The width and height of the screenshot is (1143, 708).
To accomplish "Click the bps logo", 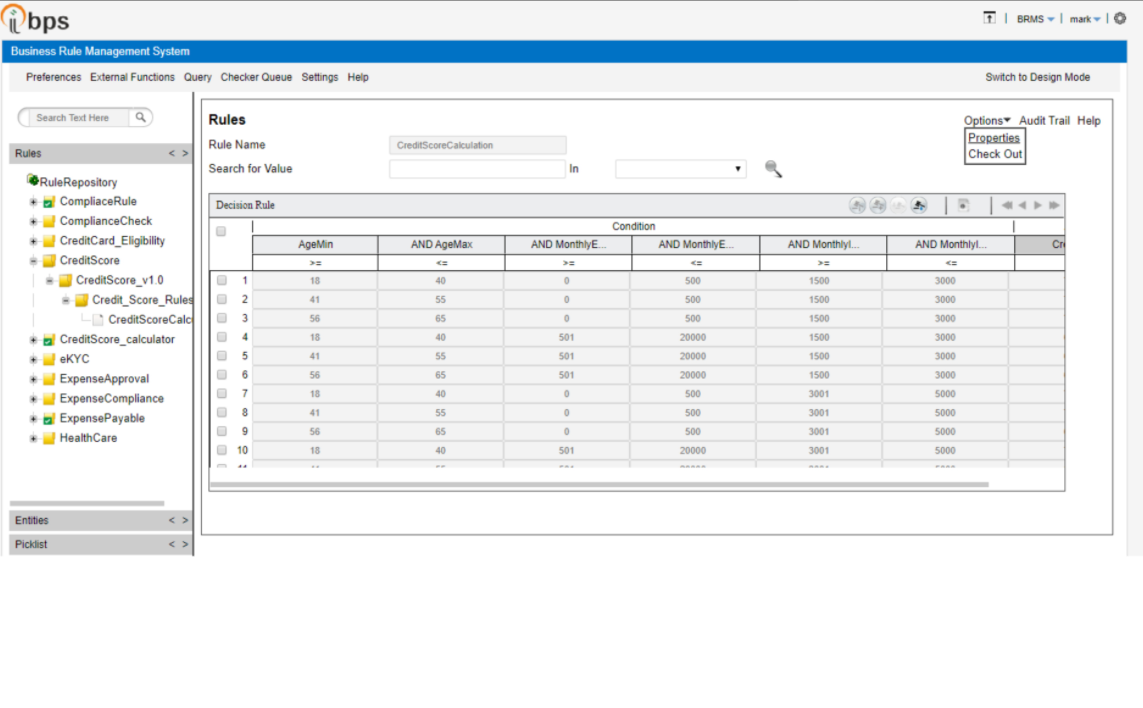I will click(x=36, y=19).
